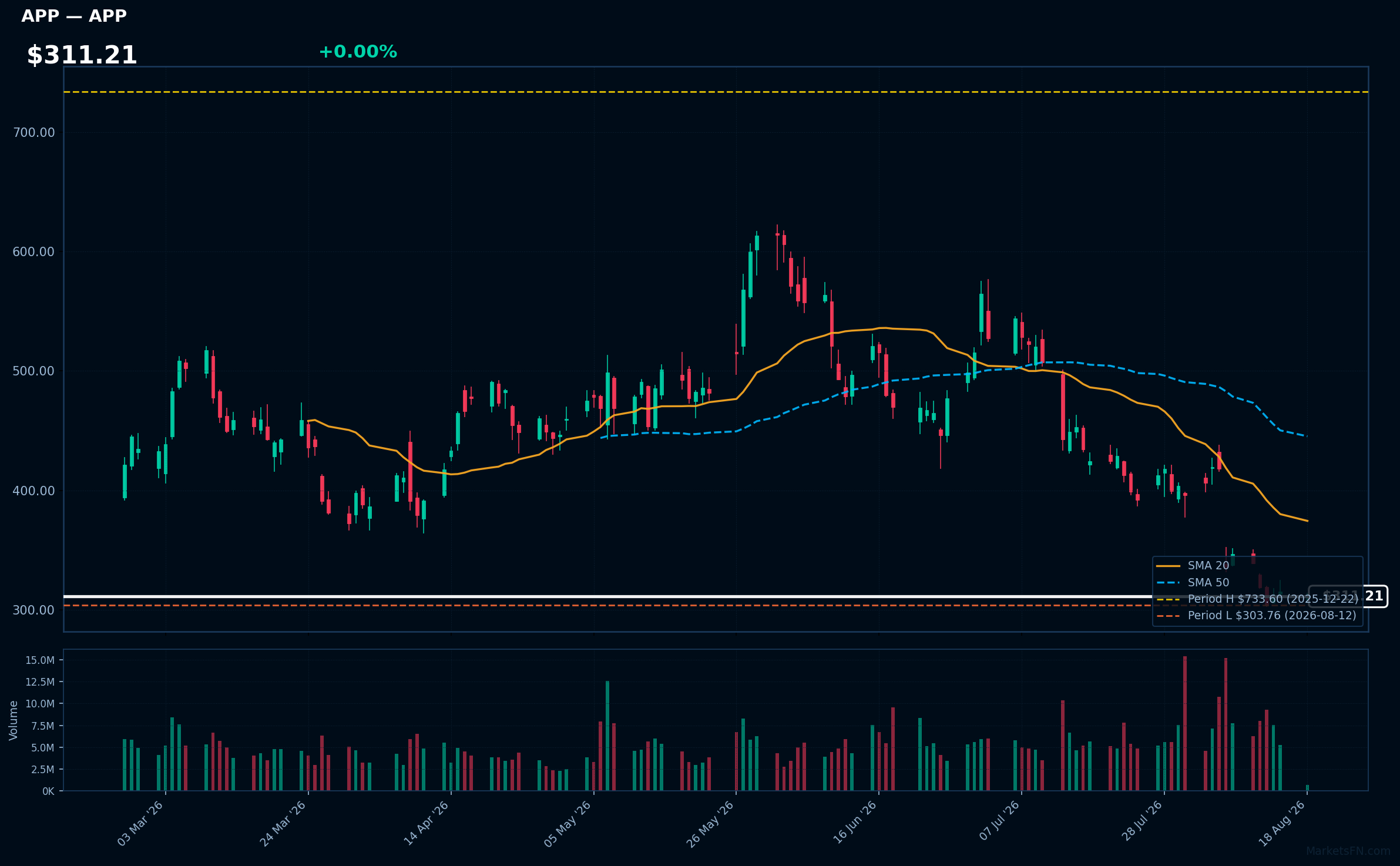This screenshot has width=1400, height=866.
Task: Click the 10.0M volume axis label
Action: click(x=40, y=704)
